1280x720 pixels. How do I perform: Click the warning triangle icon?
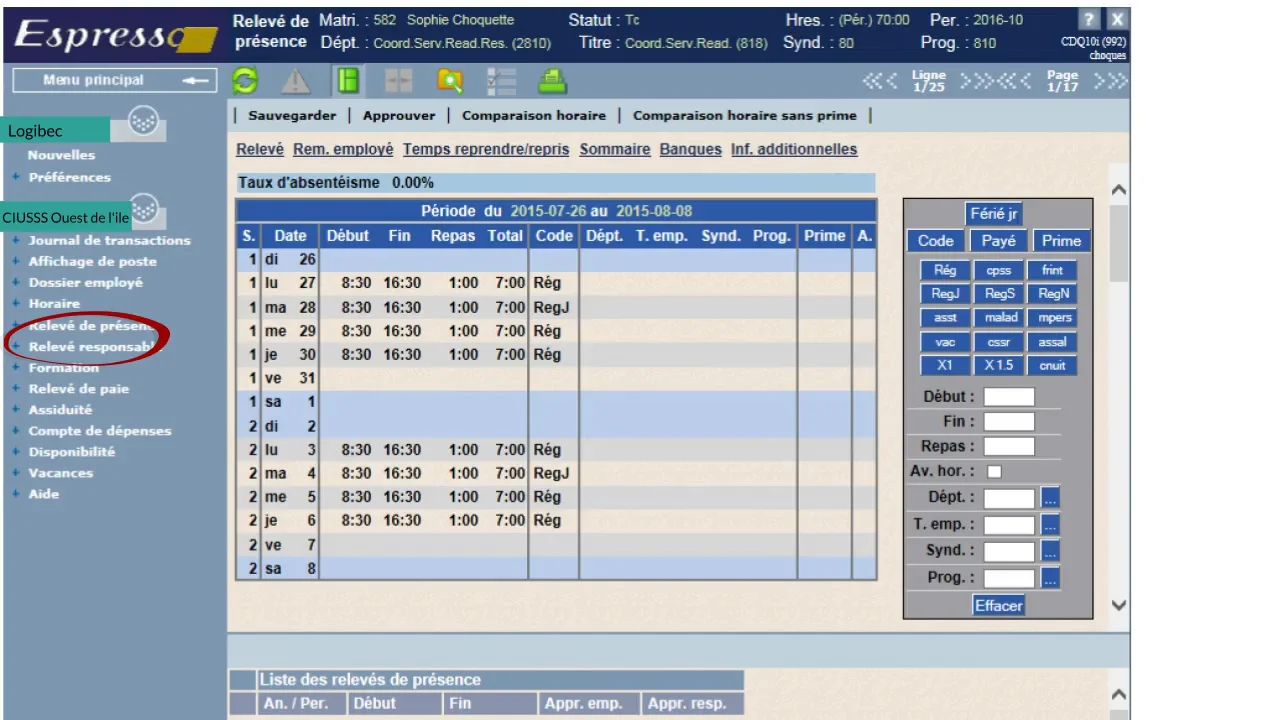[x=295, y=81]
